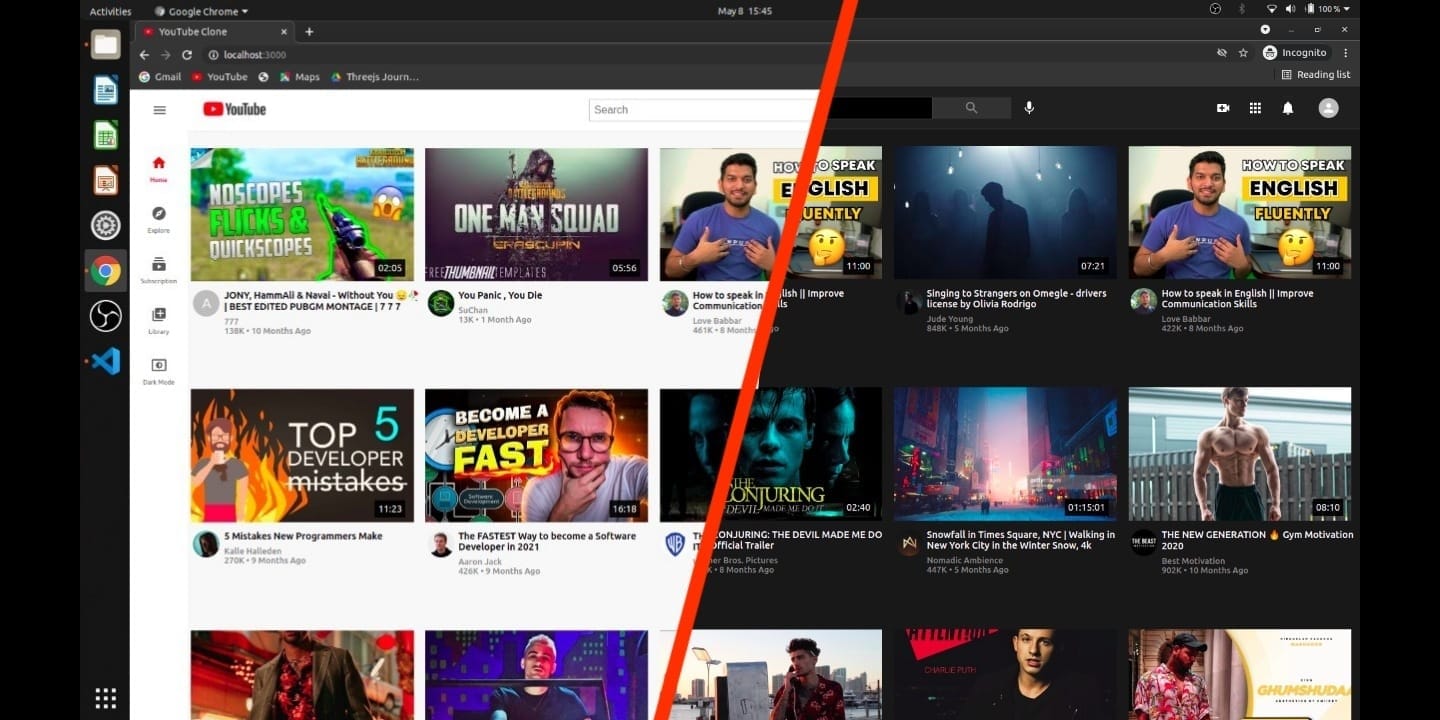
Task: Select the YouTube Clone tab
Action: pyautogui.click(x=215, y=32)
